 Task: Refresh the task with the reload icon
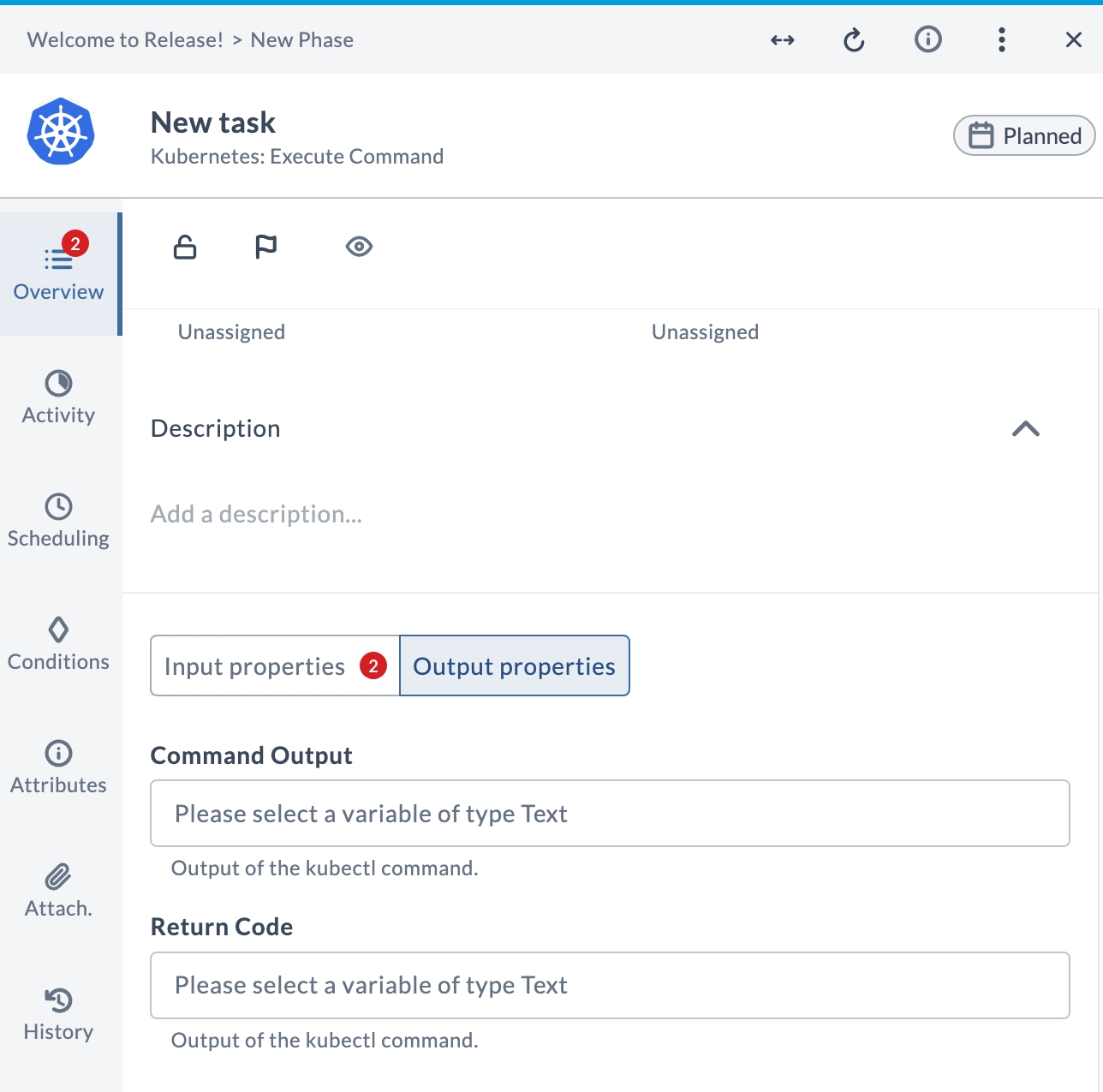tap(854, 40)
